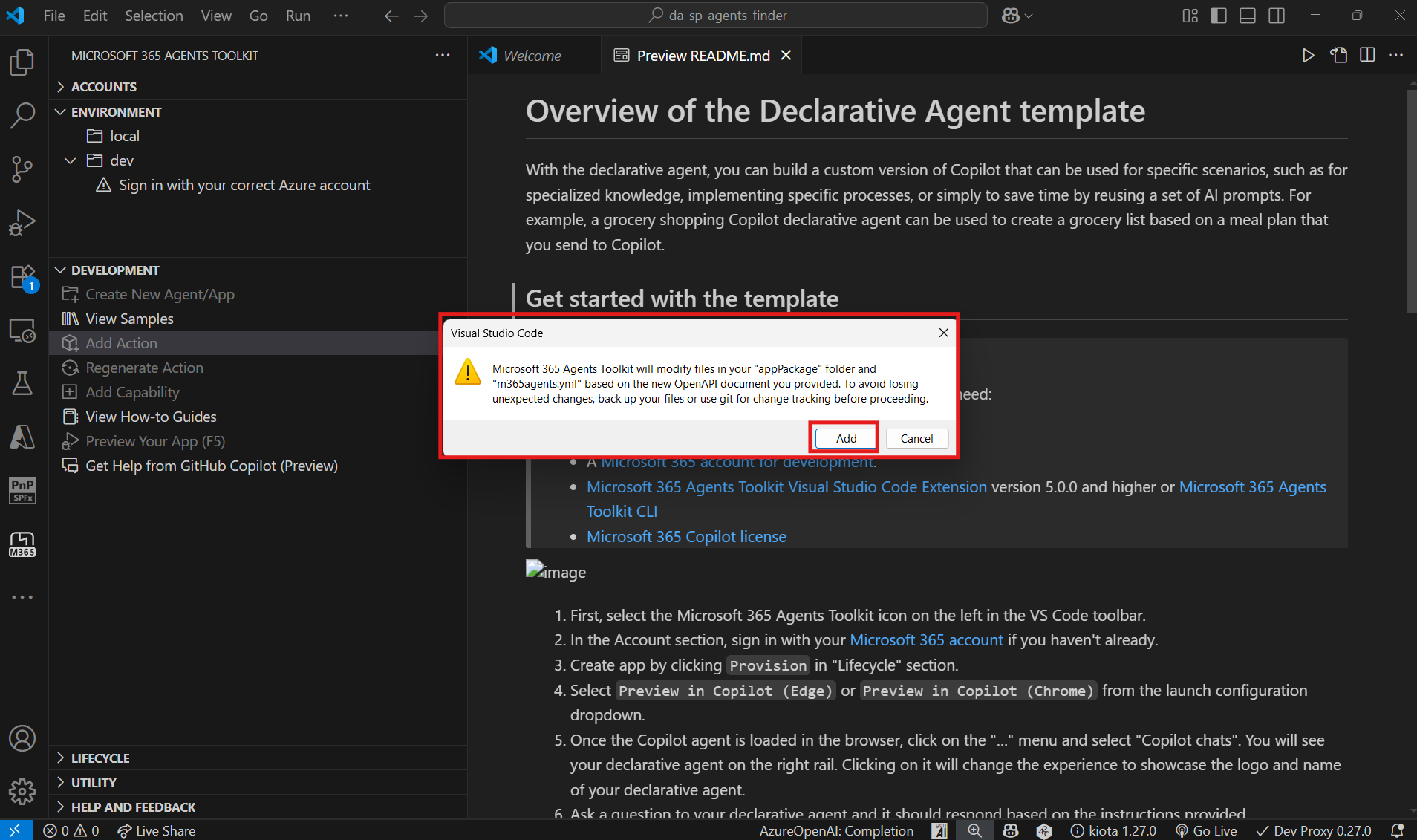
Task: Go forward with the navigation arrow
Action: click(421, 16)
